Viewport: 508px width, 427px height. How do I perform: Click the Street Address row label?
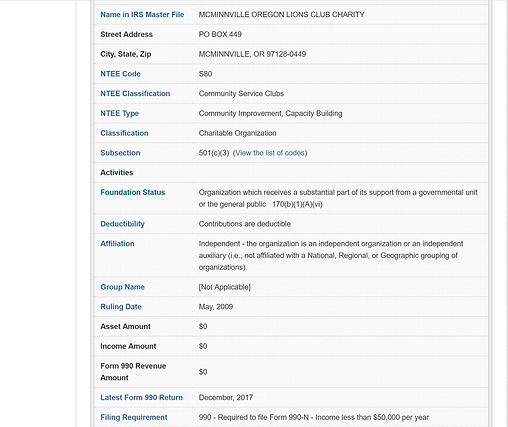coord(126,34)
